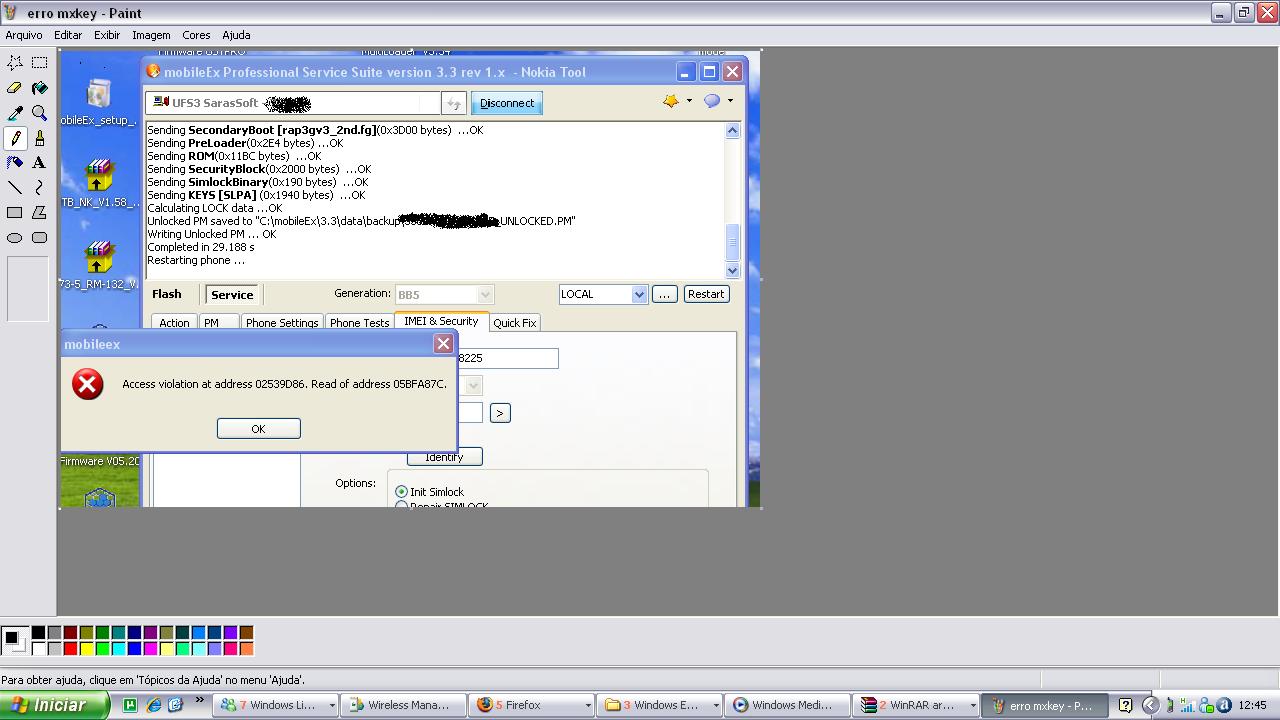
Task: Open the Editar menu
Action: point(68,35)
